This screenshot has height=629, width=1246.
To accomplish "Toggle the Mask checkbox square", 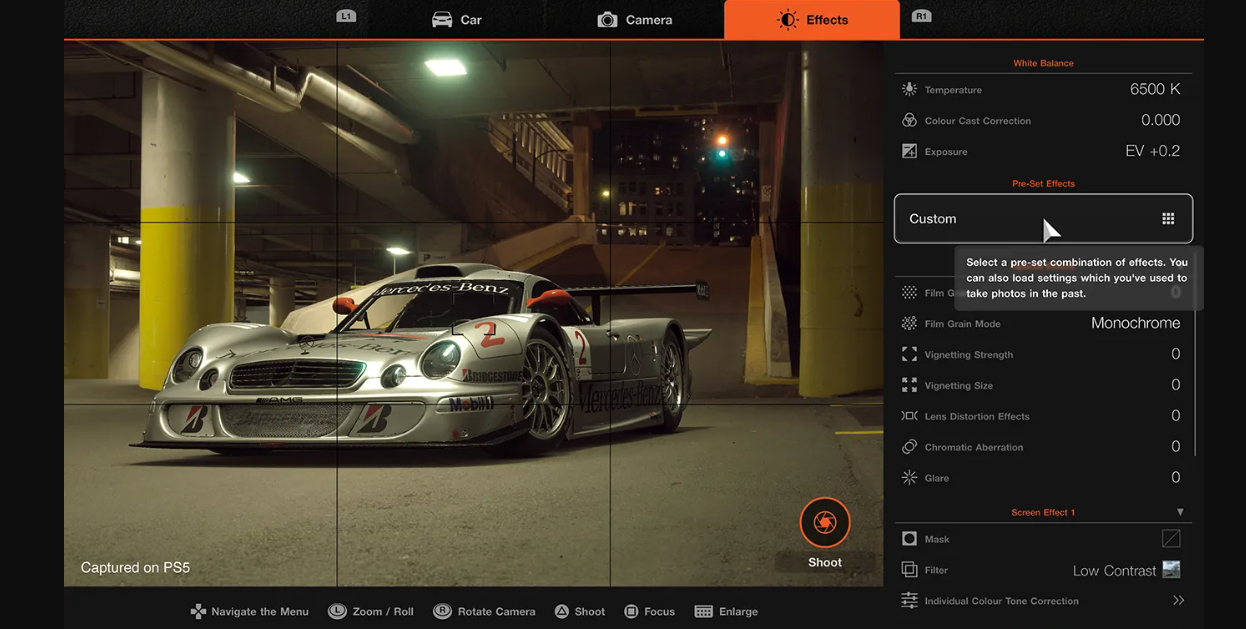I will (x=1171, y=539).
